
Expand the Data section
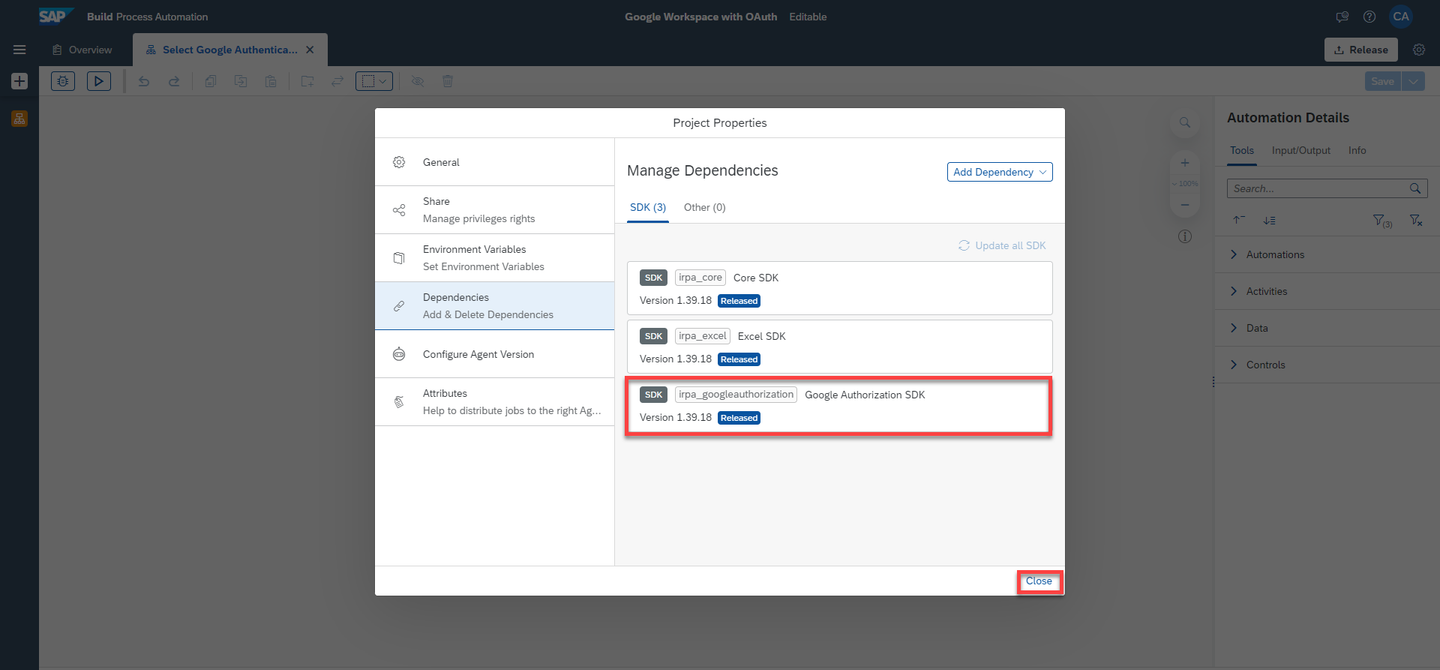(x=1327, y=328)
